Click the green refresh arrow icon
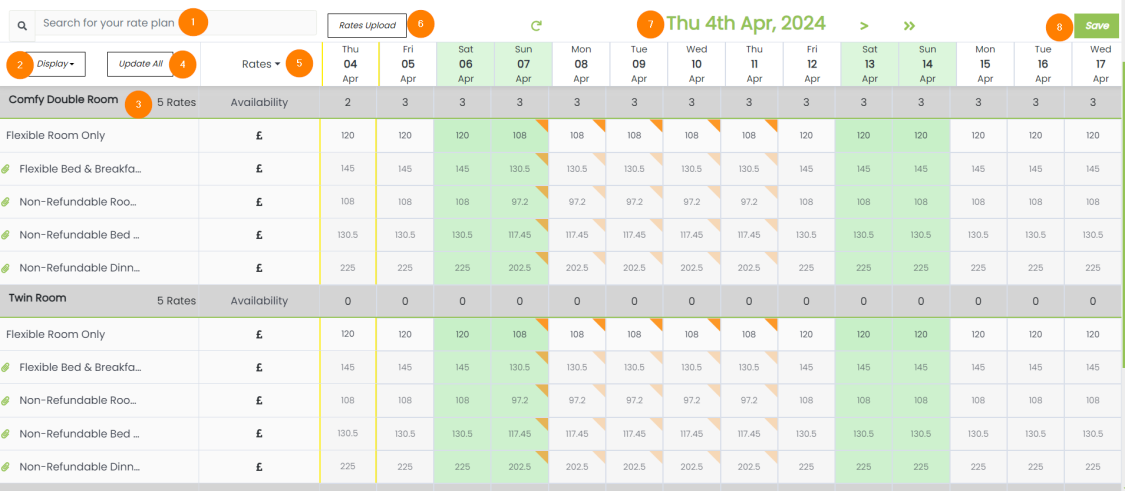The height and width of the screenshot is (491, 1125). pos(536,25)
